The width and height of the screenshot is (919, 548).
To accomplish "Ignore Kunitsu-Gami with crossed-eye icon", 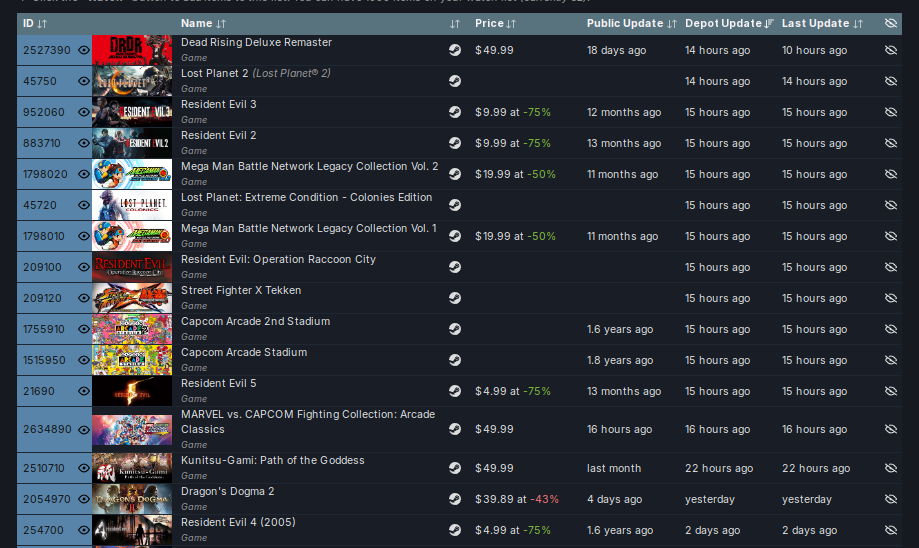I will [891, 468].
